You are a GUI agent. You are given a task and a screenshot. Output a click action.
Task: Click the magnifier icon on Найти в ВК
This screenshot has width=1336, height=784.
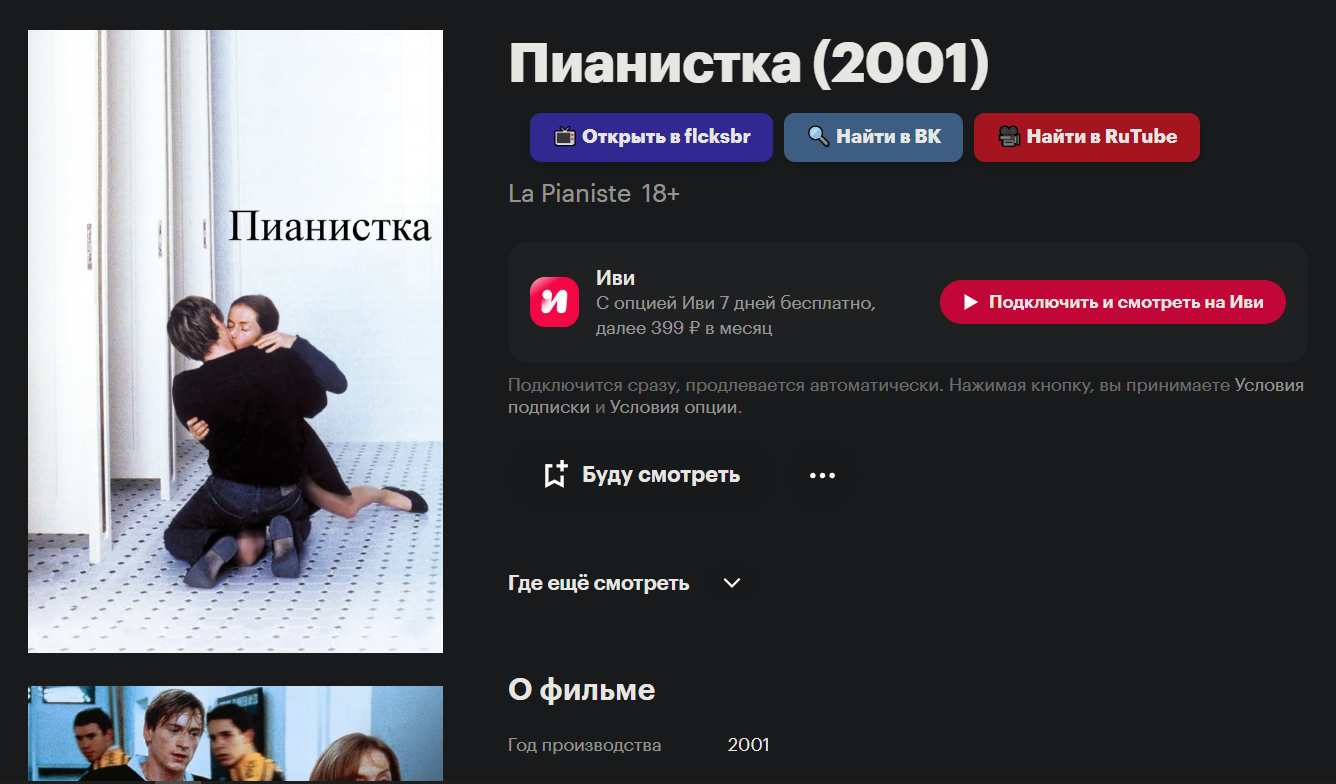pyautogui.click(x=819, y=137)
